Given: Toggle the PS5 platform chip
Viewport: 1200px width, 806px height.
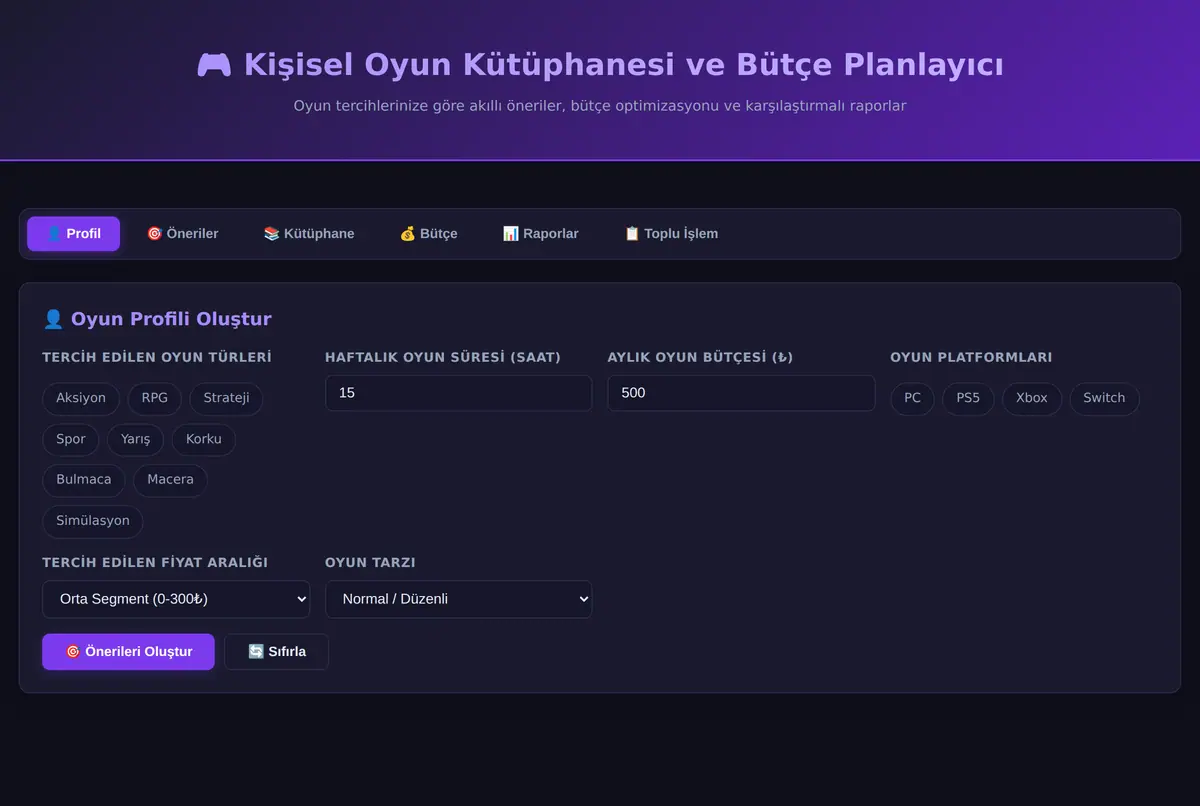Looking at the screenshot, I should [x=968, y=398].
